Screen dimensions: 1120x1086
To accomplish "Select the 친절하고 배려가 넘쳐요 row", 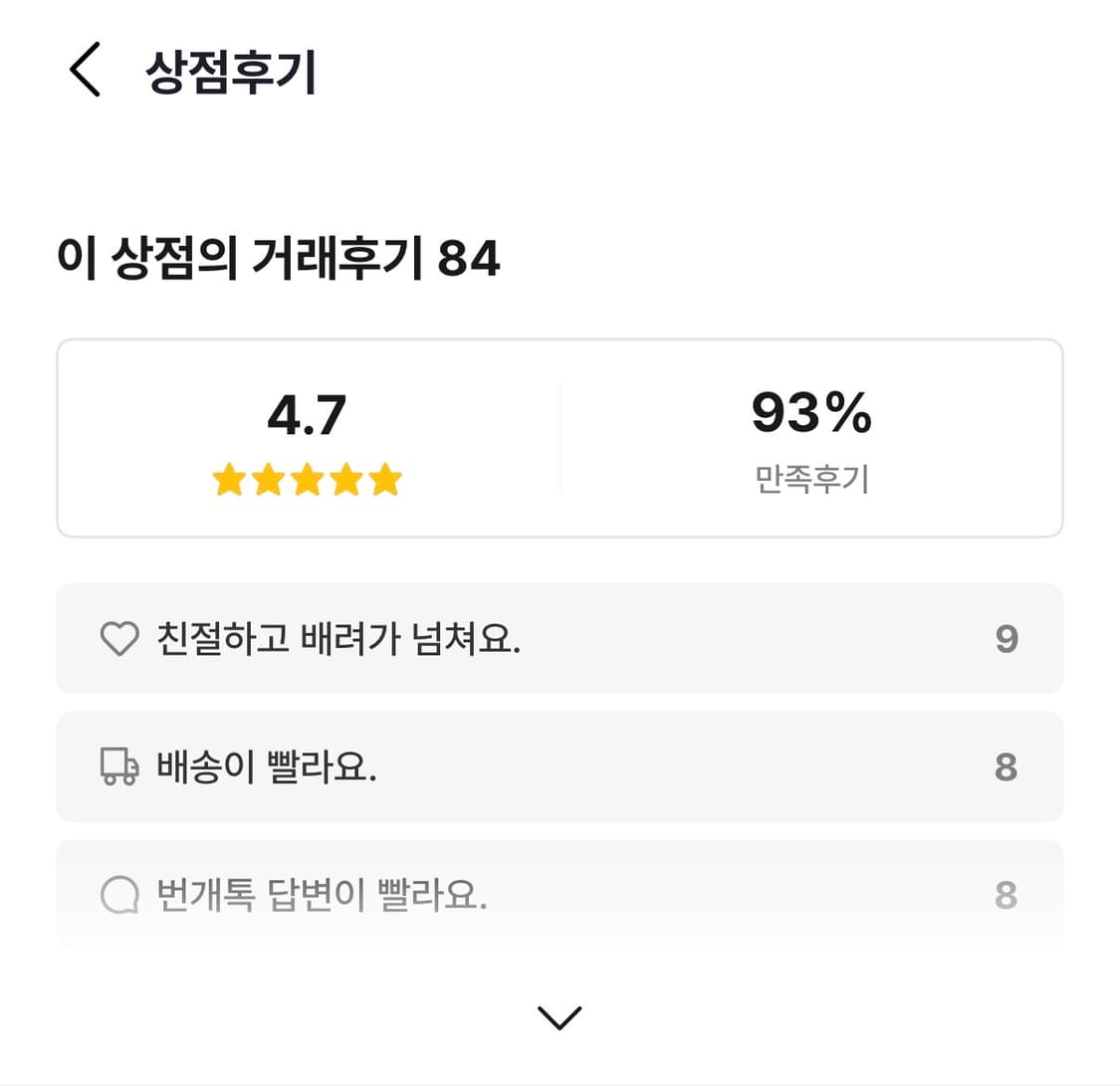I will (x=560, y=638).
